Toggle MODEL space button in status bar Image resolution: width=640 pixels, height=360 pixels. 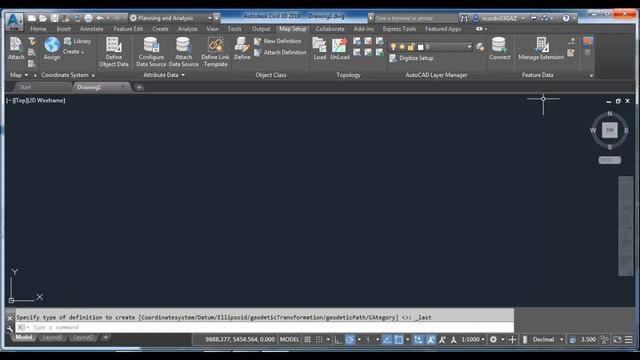(x=289, y=340)
